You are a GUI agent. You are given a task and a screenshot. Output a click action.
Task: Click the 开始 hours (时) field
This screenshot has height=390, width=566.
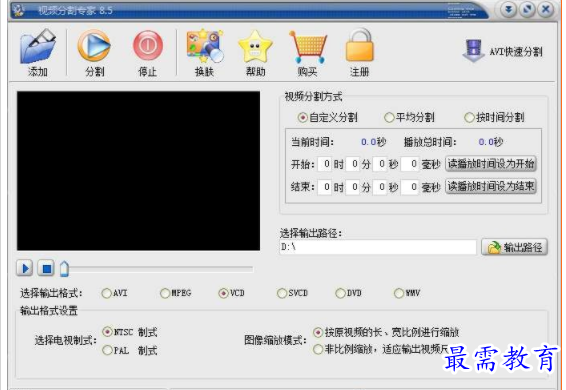pos(325,164)
